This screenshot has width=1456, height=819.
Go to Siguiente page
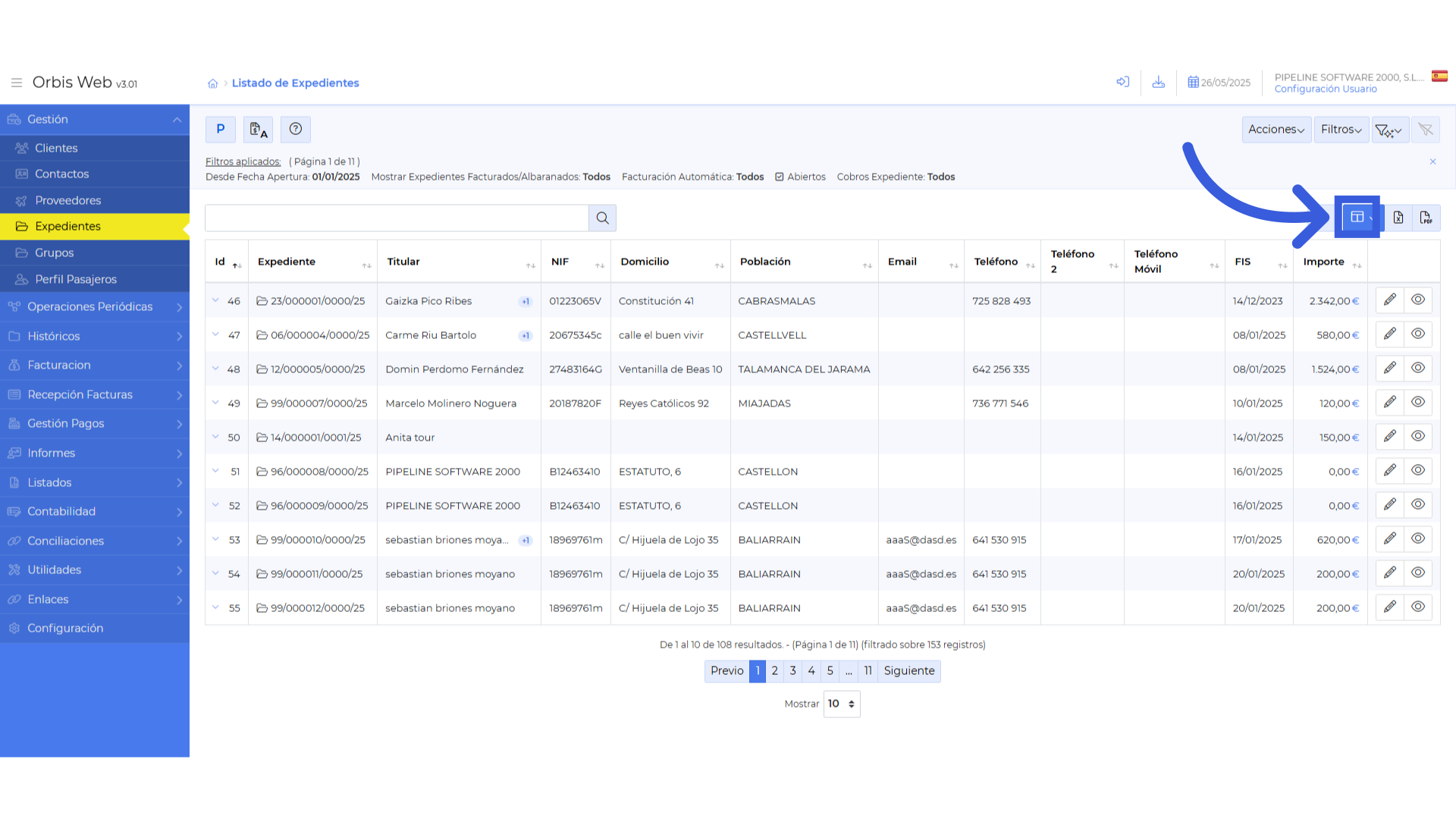pyautogui.click(x=909, y=671)
